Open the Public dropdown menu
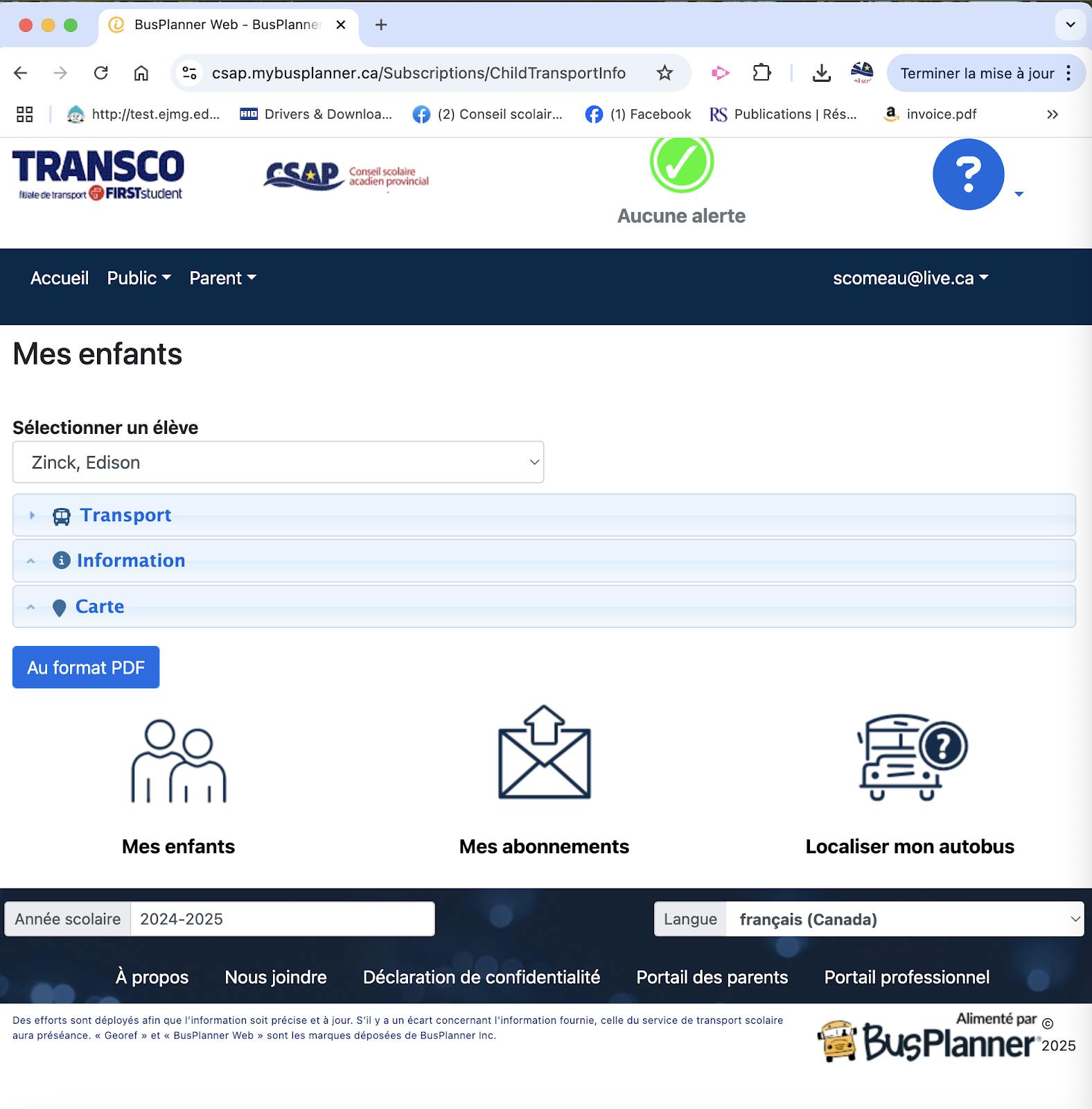 (139, 278)
